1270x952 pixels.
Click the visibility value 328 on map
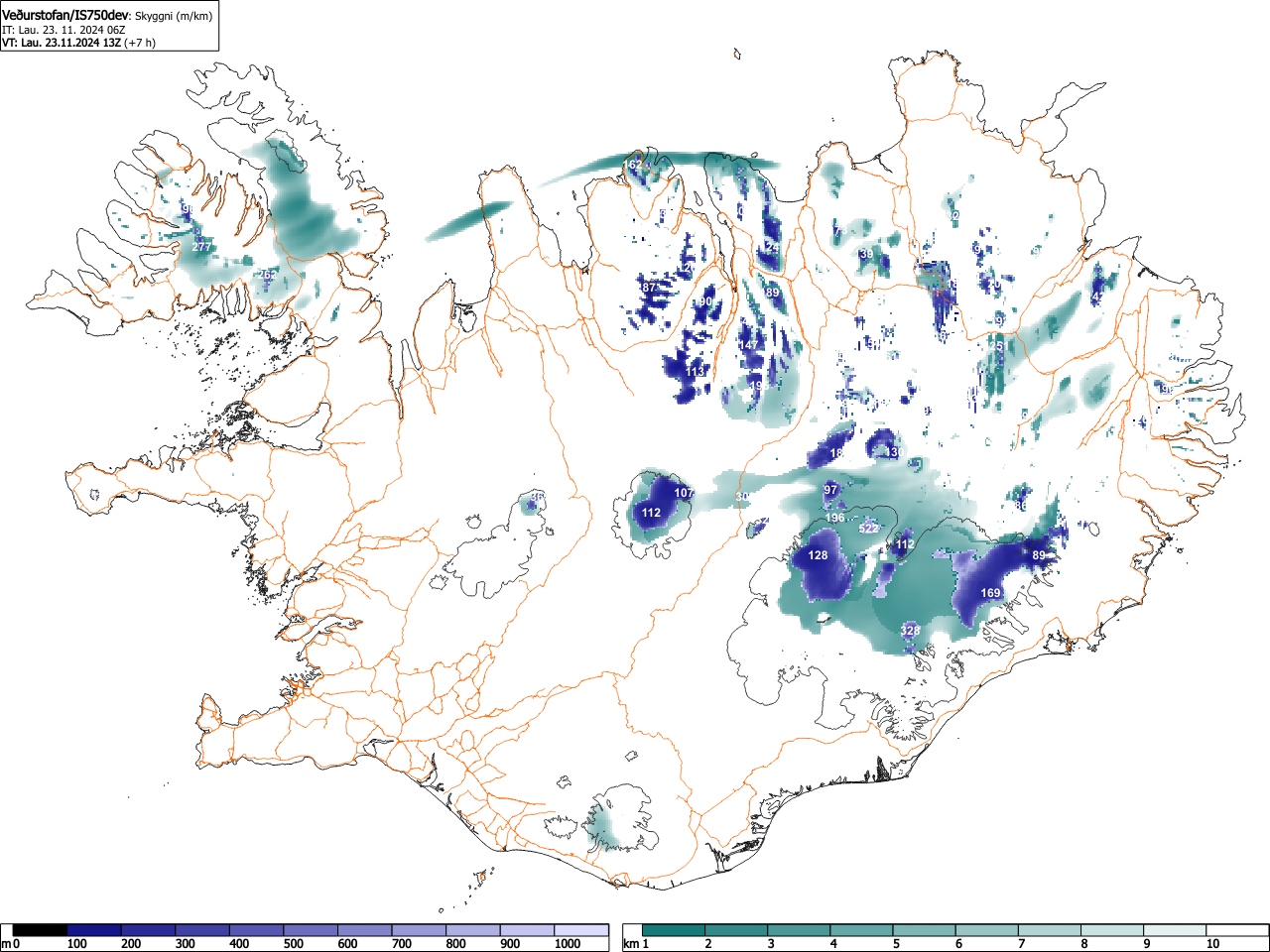point(910,631)
